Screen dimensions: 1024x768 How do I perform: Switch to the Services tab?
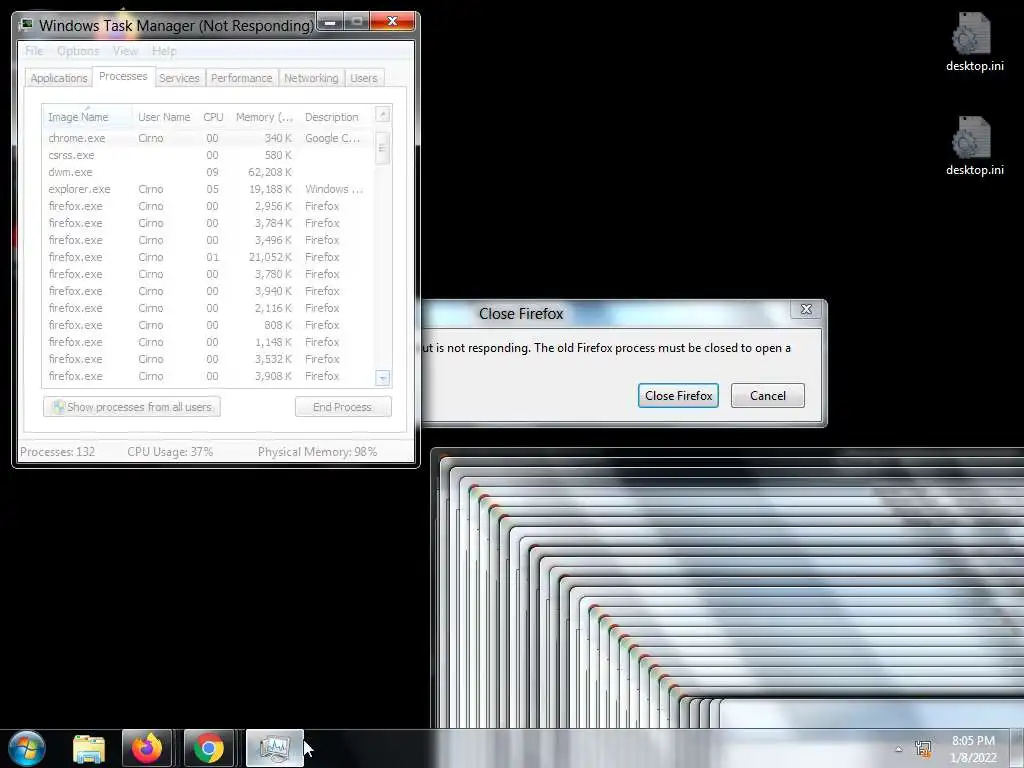179,78
